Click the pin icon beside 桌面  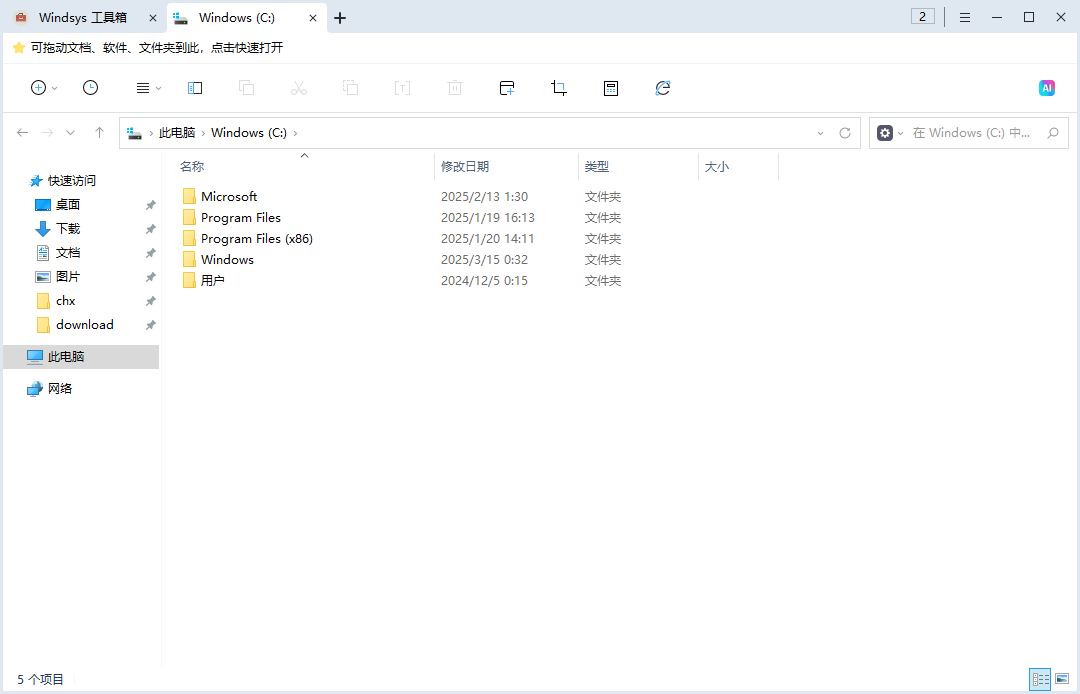151,205
